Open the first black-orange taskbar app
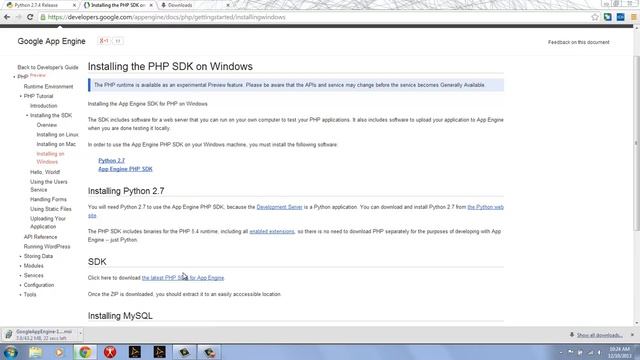Viewport: 640px width, 360px height. pos(135,352)
